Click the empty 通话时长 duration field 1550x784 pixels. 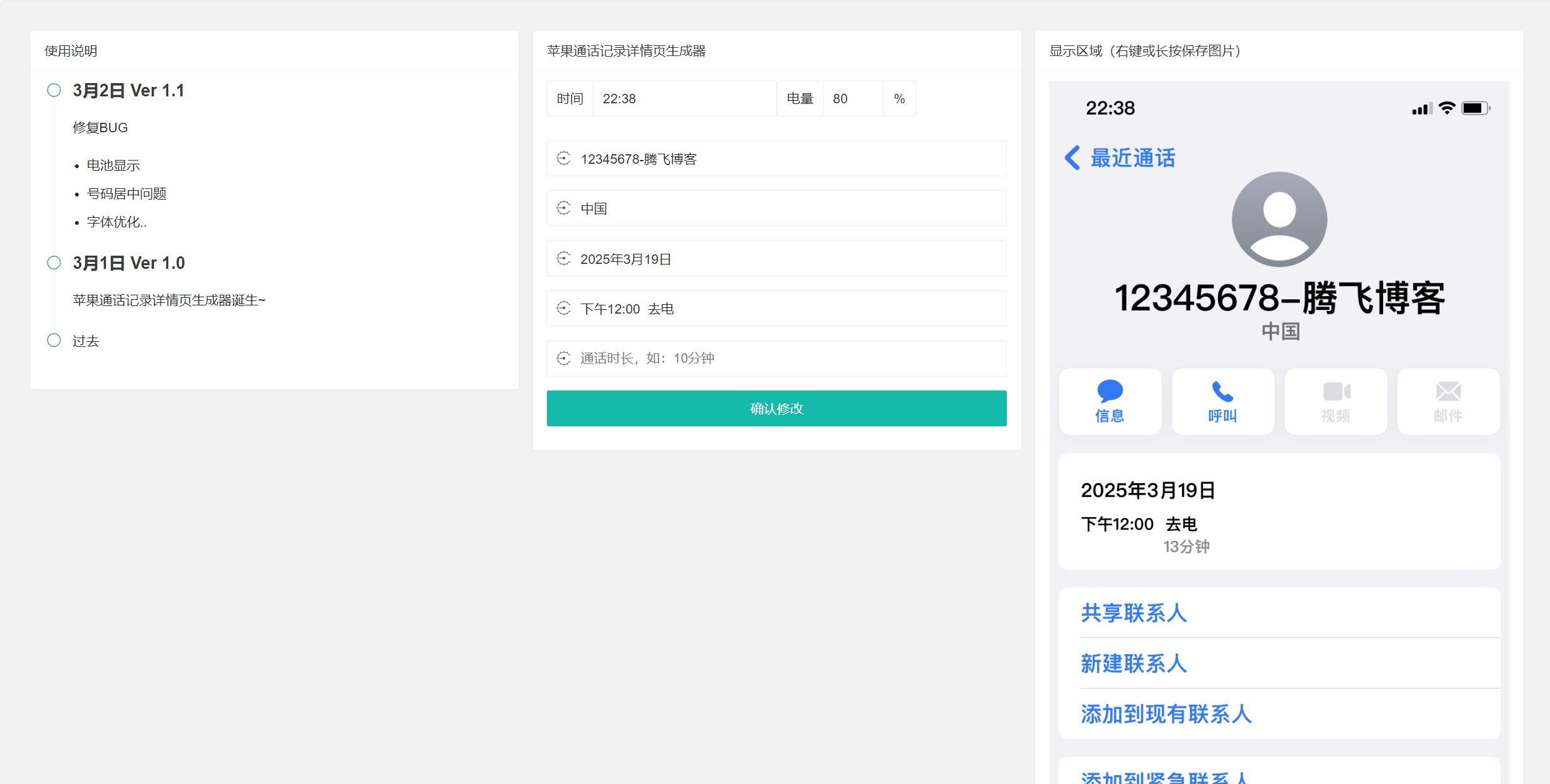(x=776, y=358)
